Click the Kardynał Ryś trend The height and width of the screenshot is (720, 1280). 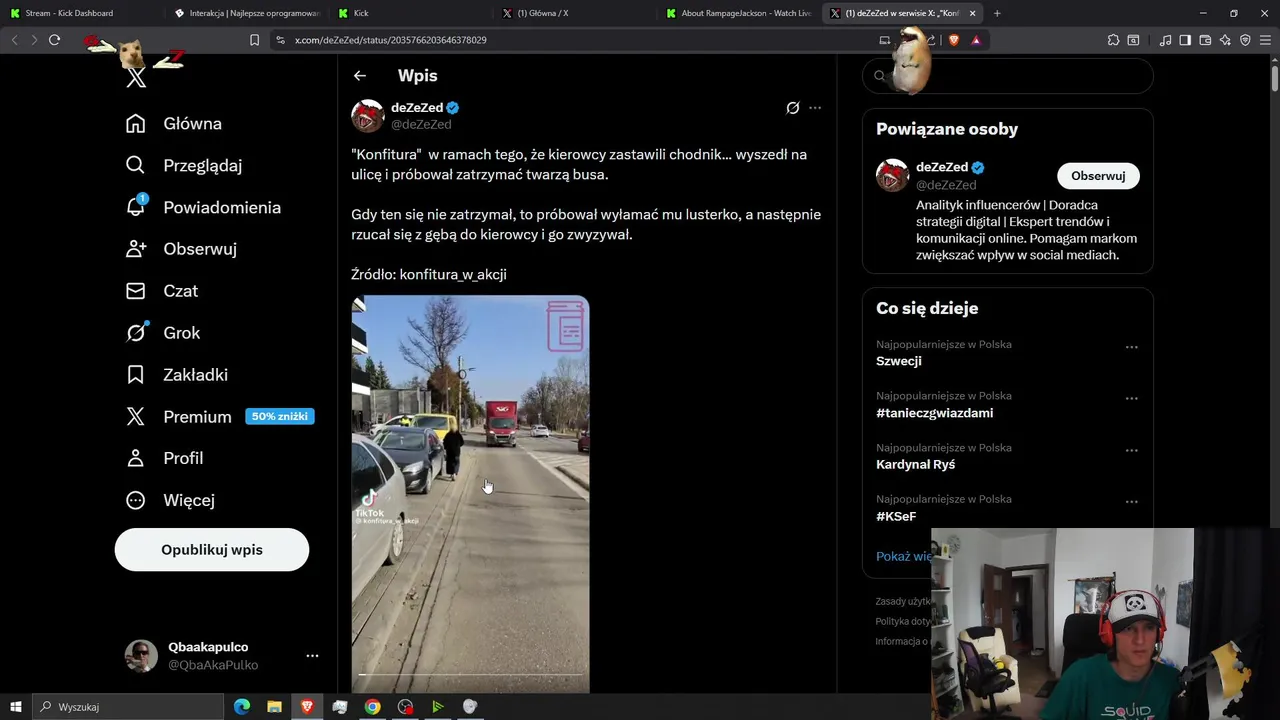tap(916, 465)
